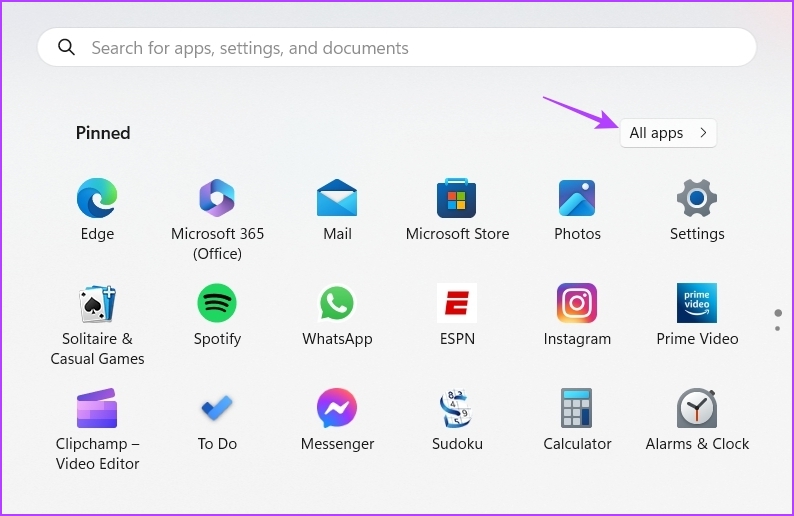Launch the To Do app
Screen dimensions: 794x516
coord(217,409)
